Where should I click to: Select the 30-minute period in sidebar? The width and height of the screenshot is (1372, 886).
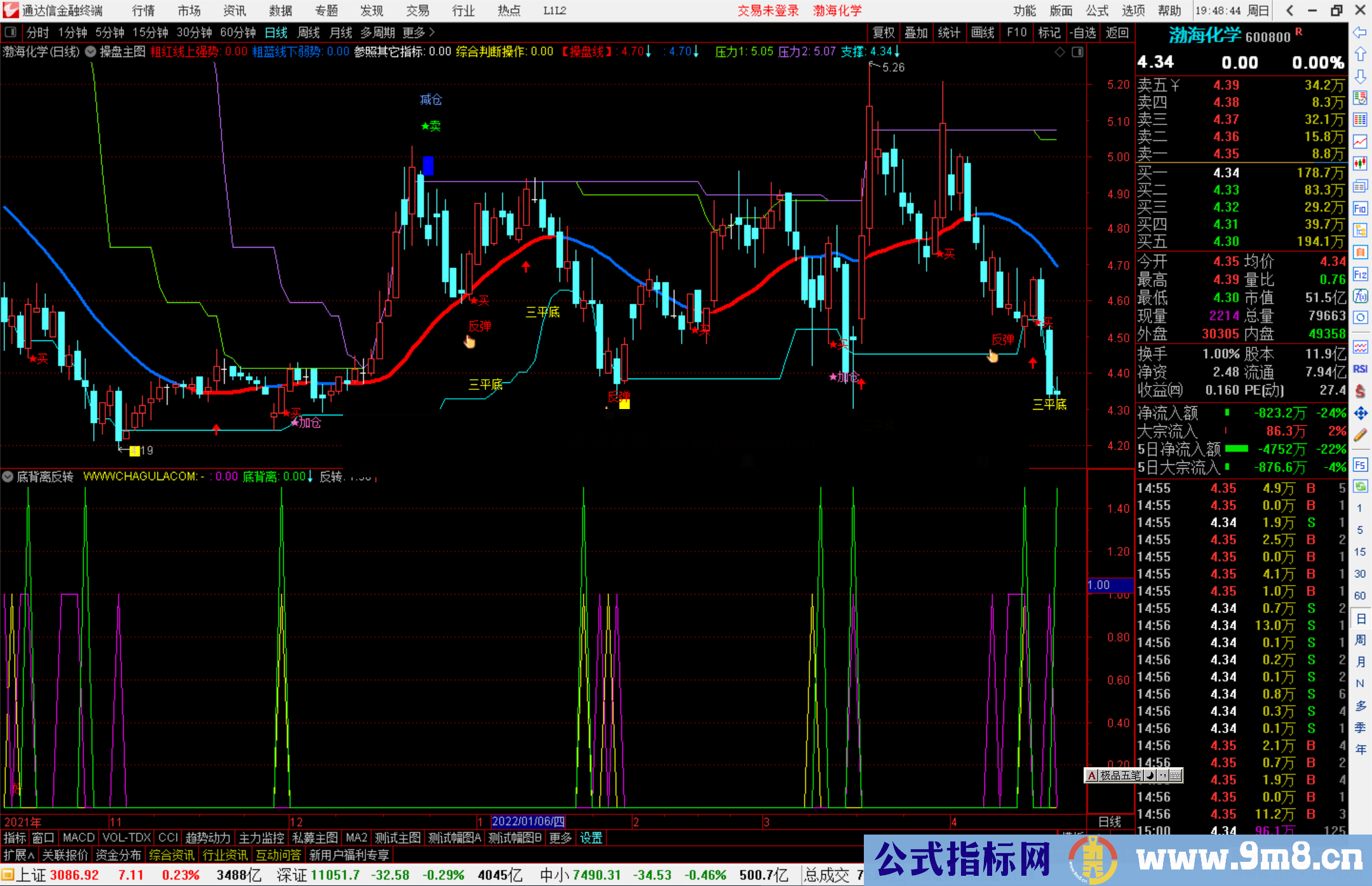tap(1359, 574)
